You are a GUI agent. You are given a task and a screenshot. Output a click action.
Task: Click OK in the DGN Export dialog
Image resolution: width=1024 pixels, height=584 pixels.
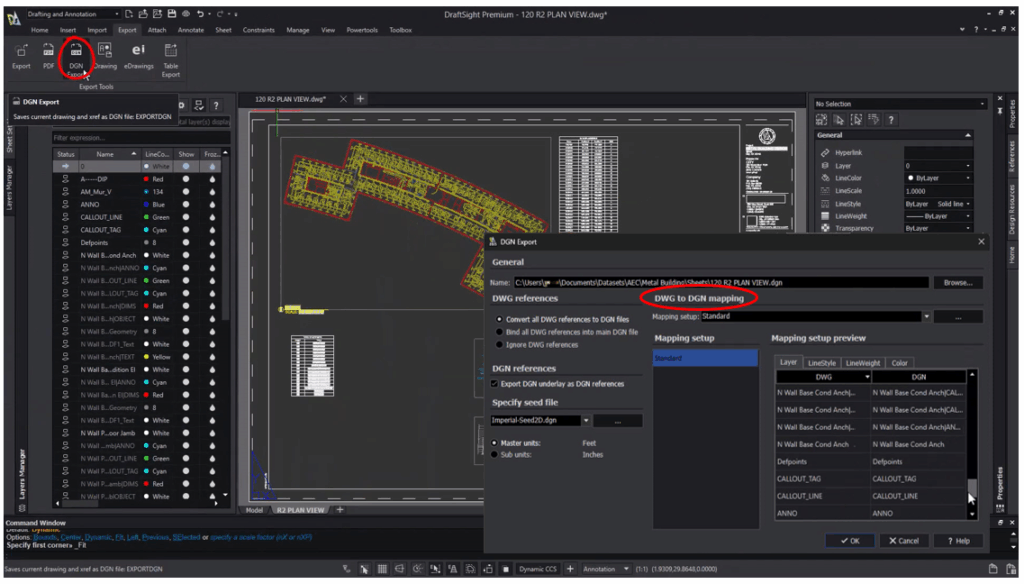tap(850, 541)
